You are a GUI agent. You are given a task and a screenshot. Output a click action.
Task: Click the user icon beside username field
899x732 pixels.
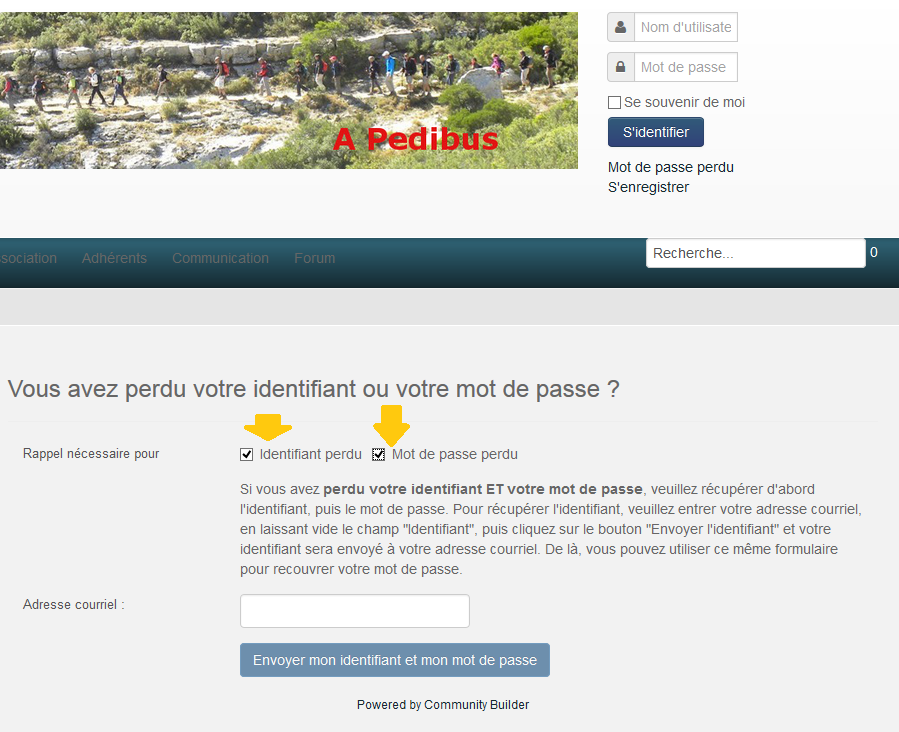click(620, 27)
